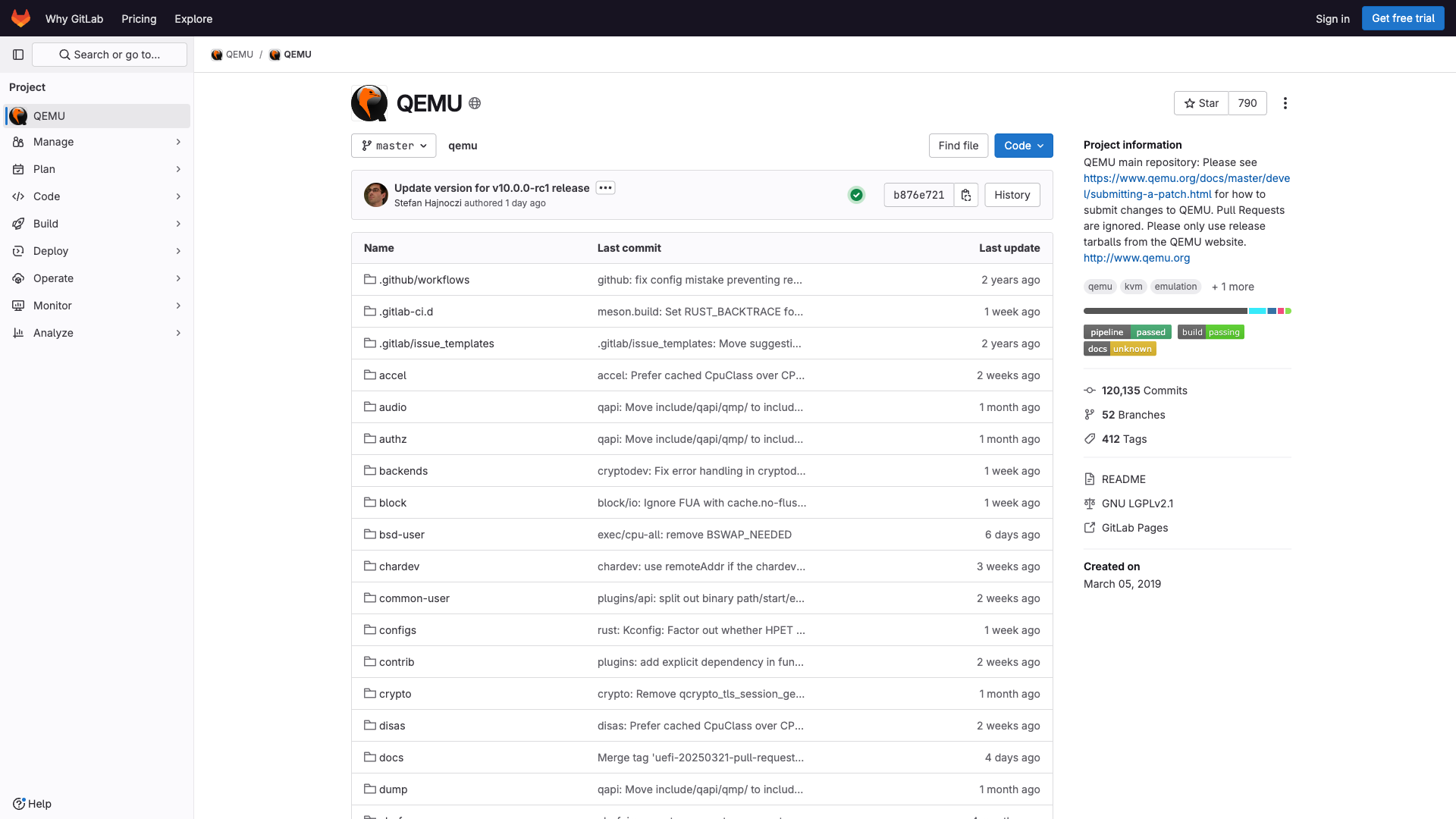Star the QEMU project
Viewport: 1456px width, 819px height.
1201,103
